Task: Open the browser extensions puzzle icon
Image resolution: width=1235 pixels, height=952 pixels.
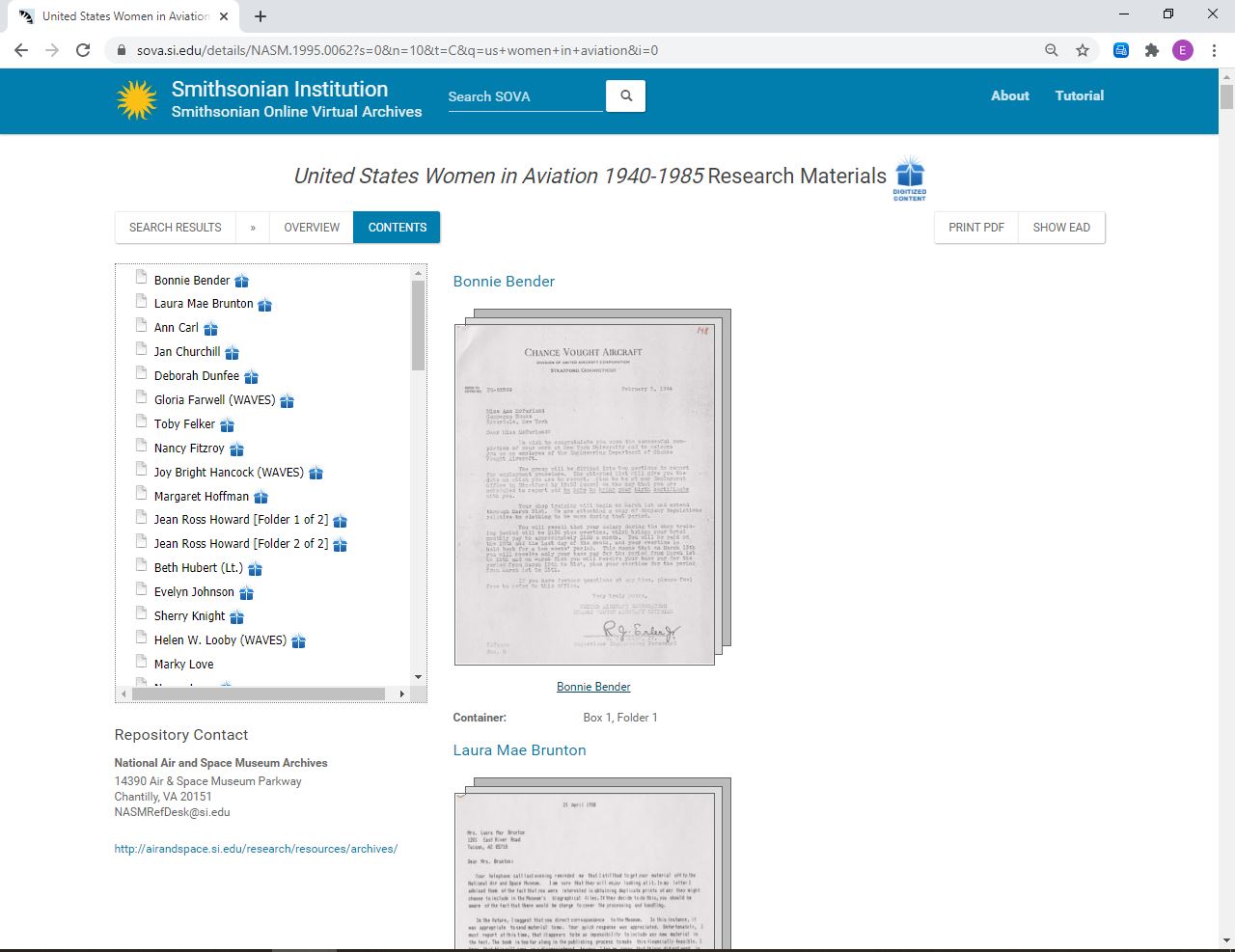Action: pyautogui.click(x=1151, y=50)
